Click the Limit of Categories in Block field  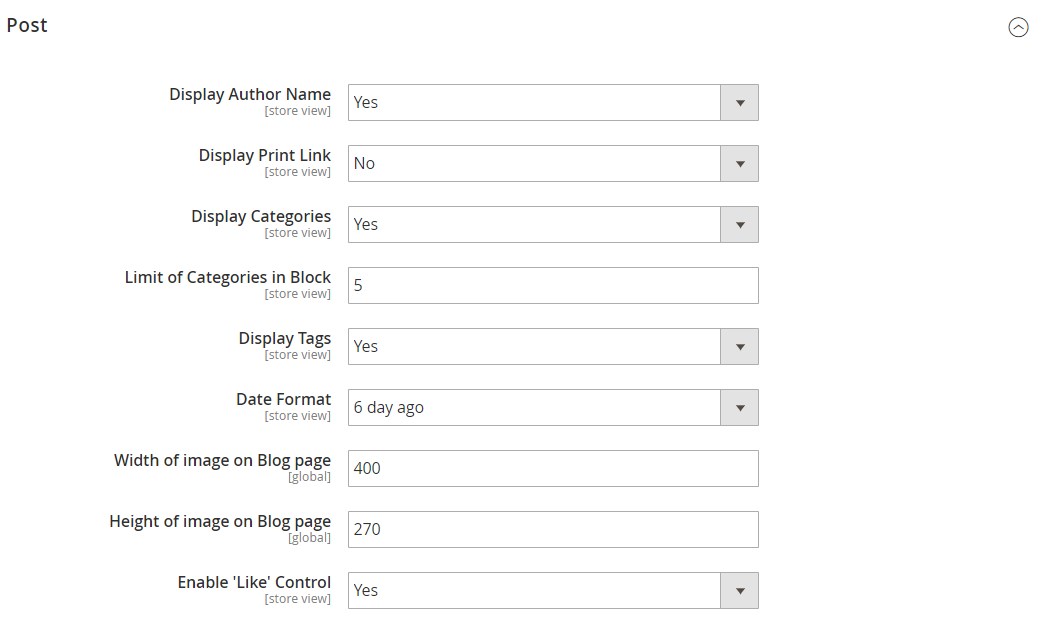[553, 285]
